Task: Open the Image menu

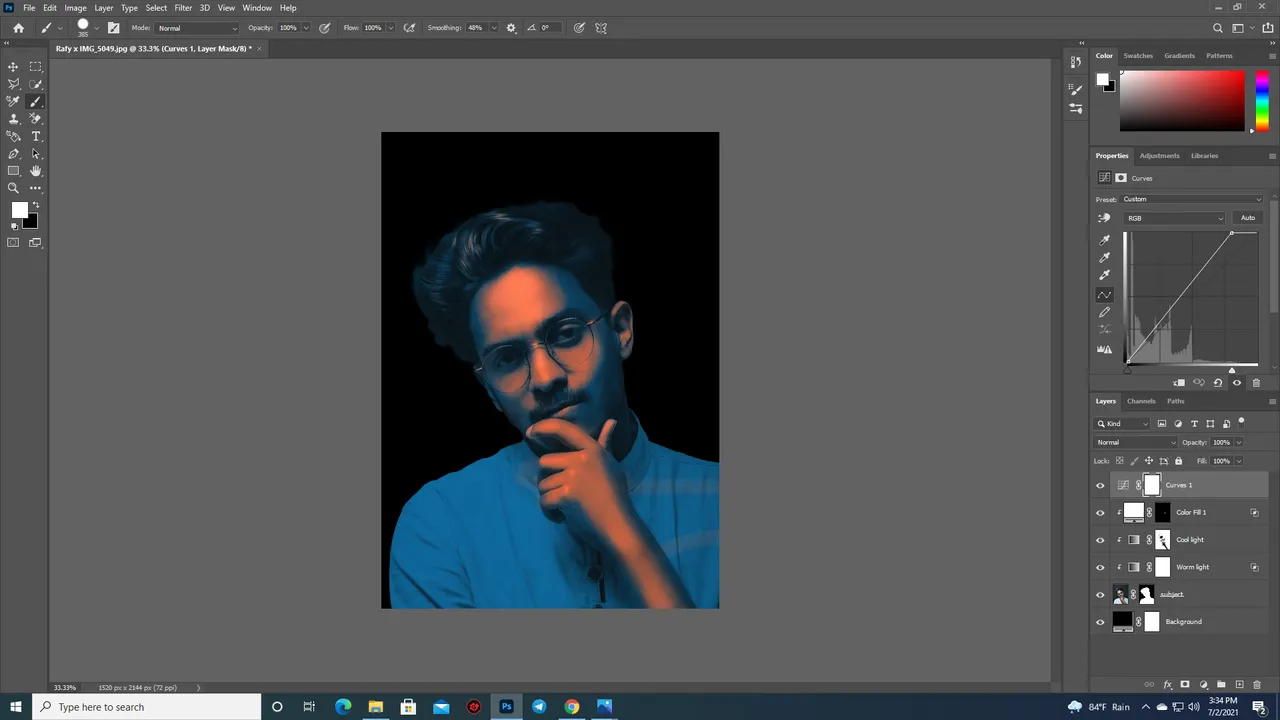Action: tap(75, 8)
